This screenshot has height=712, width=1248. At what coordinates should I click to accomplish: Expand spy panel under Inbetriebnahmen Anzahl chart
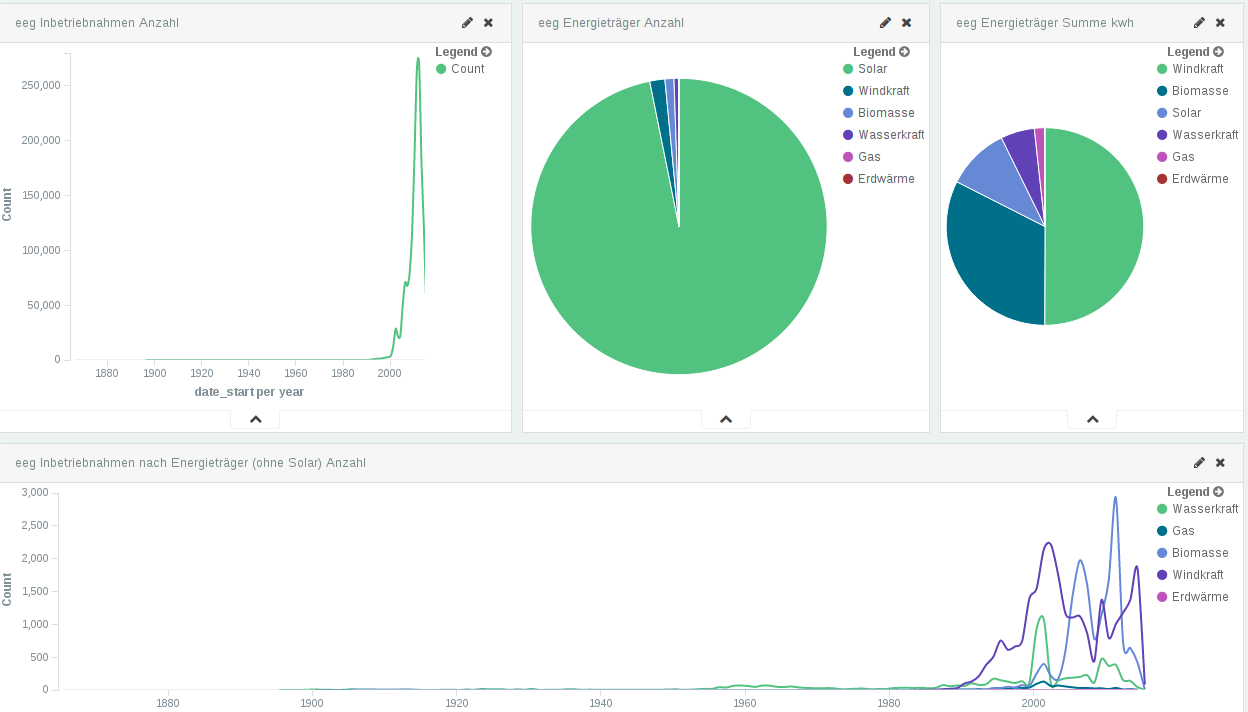tap(255, 419)
